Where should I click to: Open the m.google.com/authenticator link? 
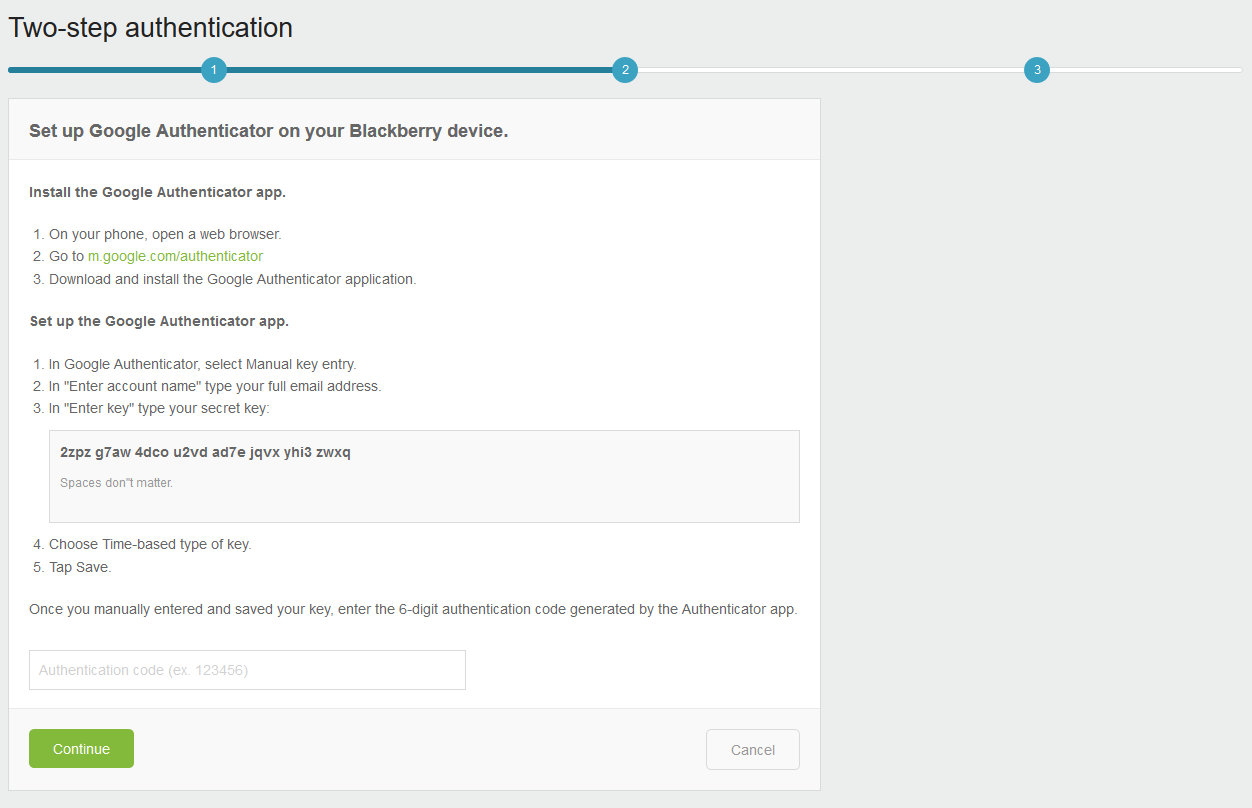(x=175, y=256)
